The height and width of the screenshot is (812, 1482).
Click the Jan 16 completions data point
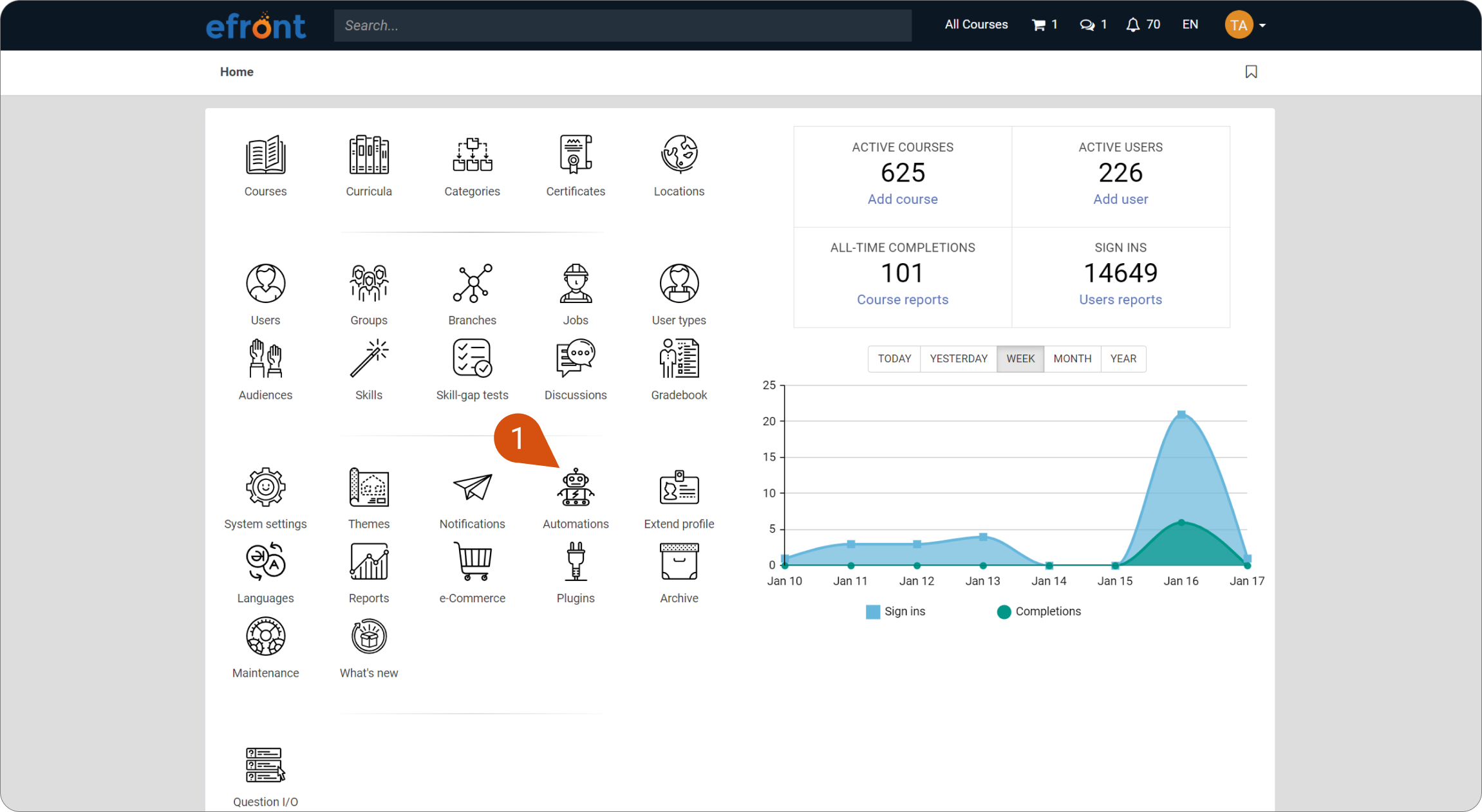[1181, 522]
